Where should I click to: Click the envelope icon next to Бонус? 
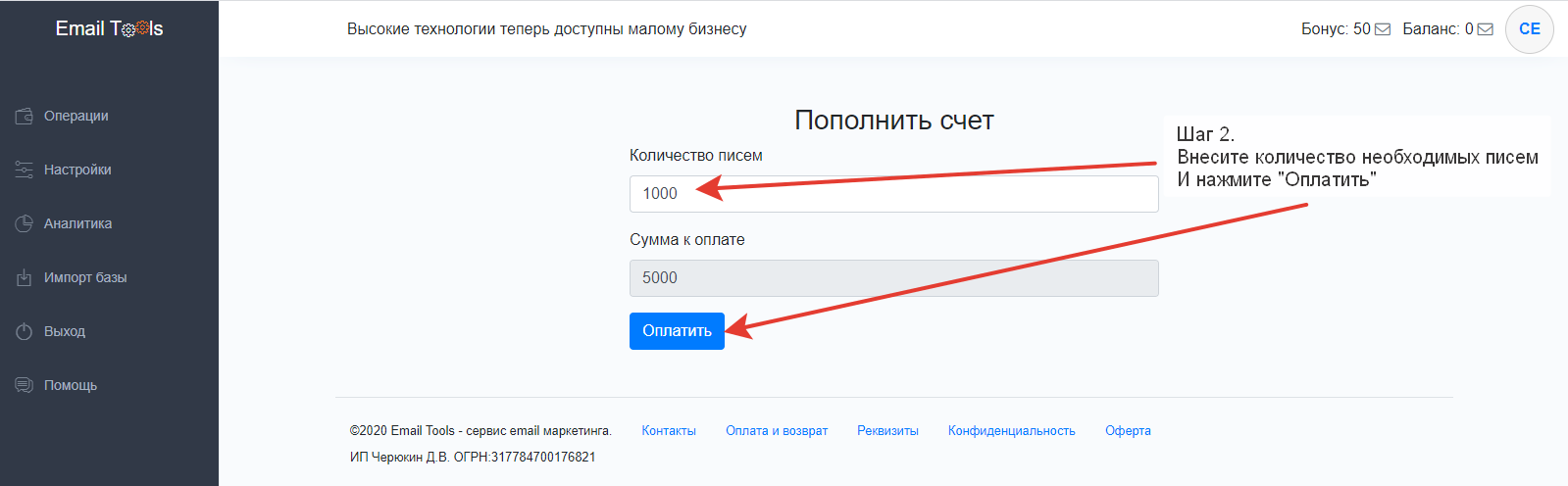tap(1383, 29)
